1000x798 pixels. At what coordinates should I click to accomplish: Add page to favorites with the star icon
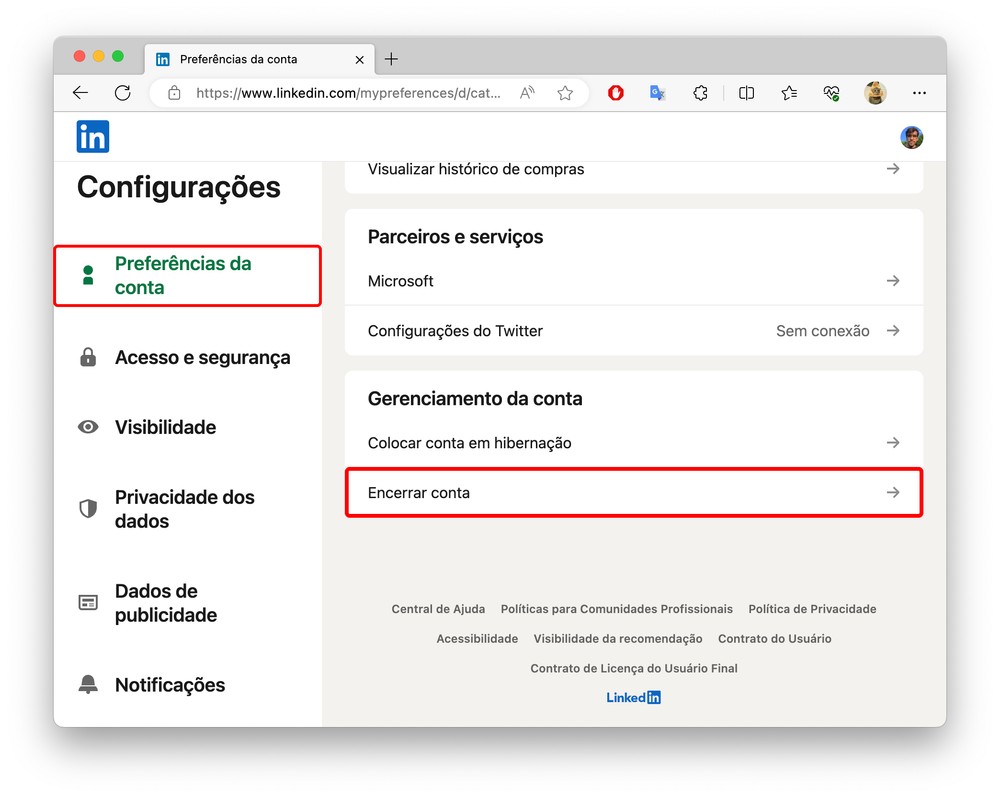(x=564, y=93)
